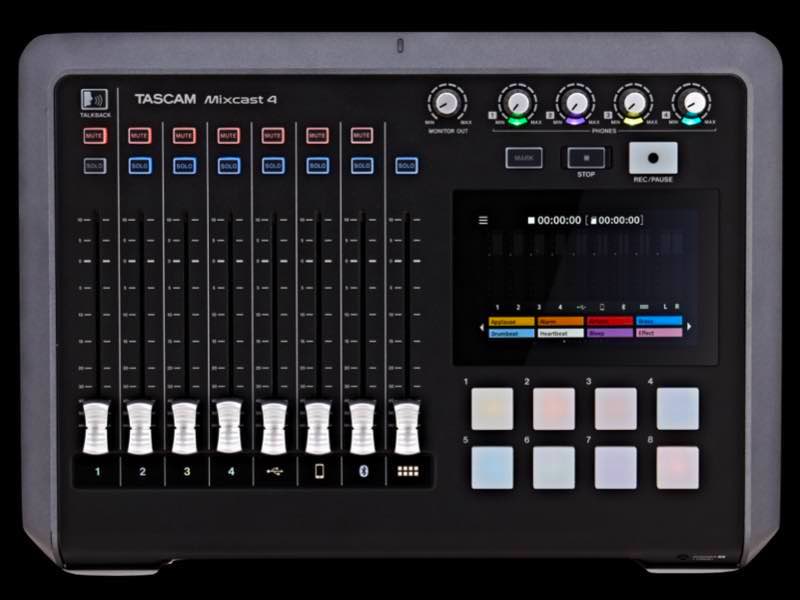Mute the smartphone channel
This screenshot has height=600, width=800.
317,136
